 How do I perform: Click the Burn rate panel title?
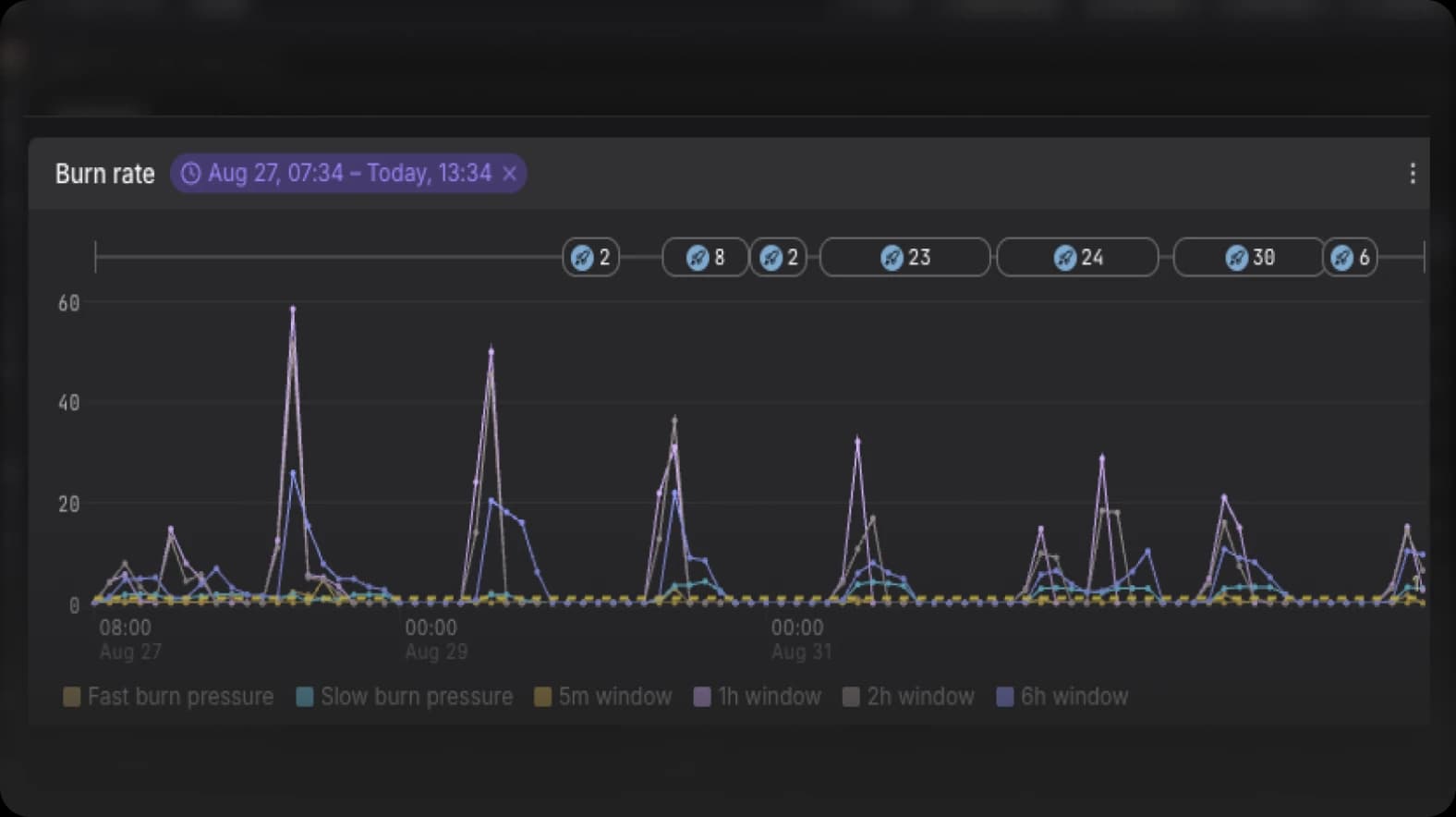(x=105, y=174)
